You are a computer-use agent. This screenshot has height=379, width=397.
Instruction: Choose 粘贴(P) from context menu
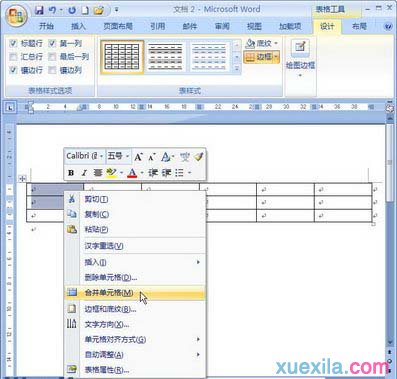(x=134, y=229)
